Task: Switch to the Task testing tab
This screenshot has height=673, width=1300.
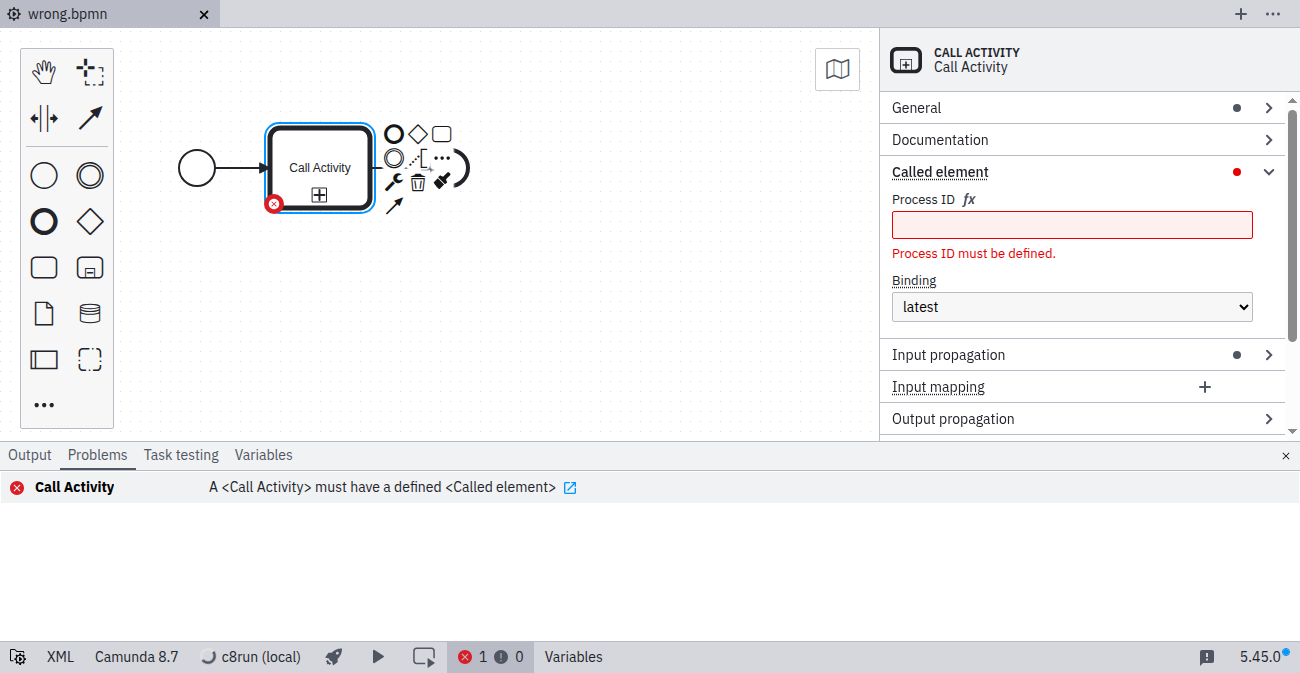Action: (181, 455)
